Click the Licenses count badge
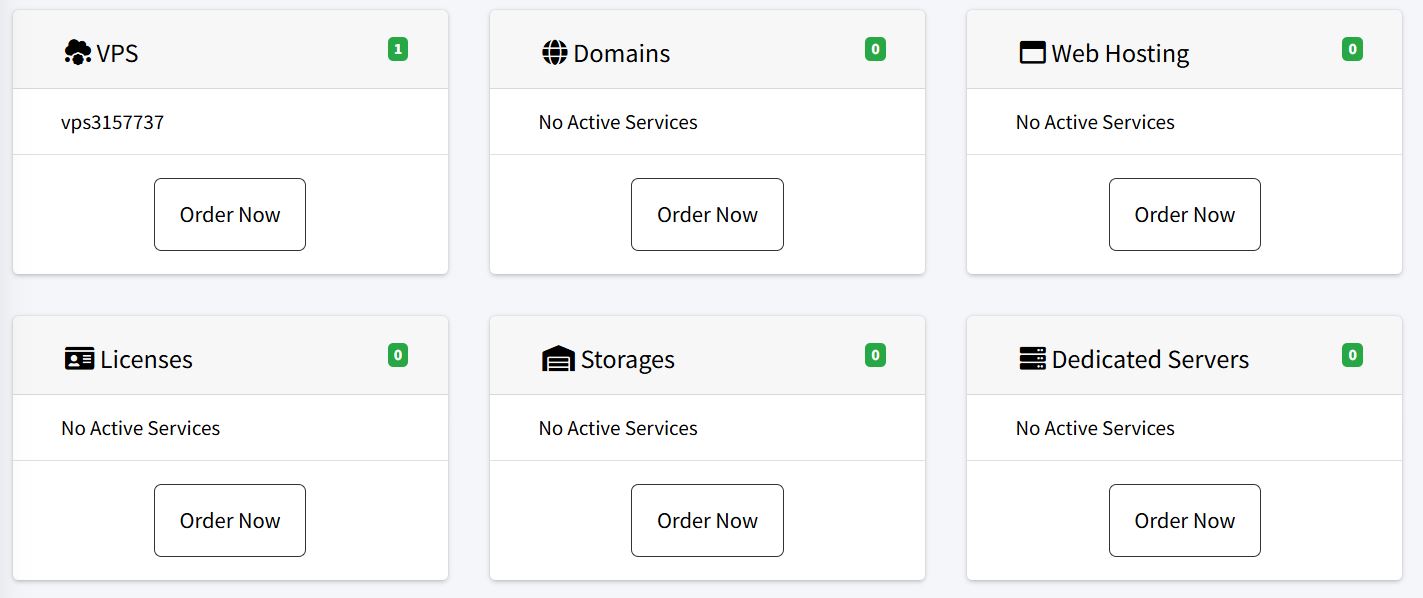The width and height of the screenshot is (1423, 598). point(398,355)
